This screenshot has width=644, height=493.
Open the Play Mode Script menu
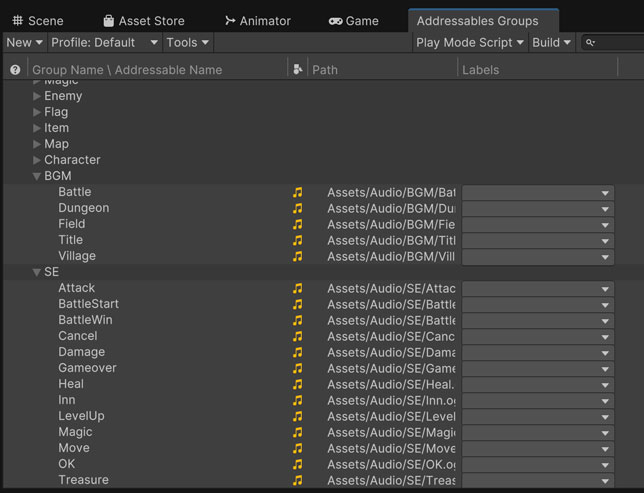470,42
